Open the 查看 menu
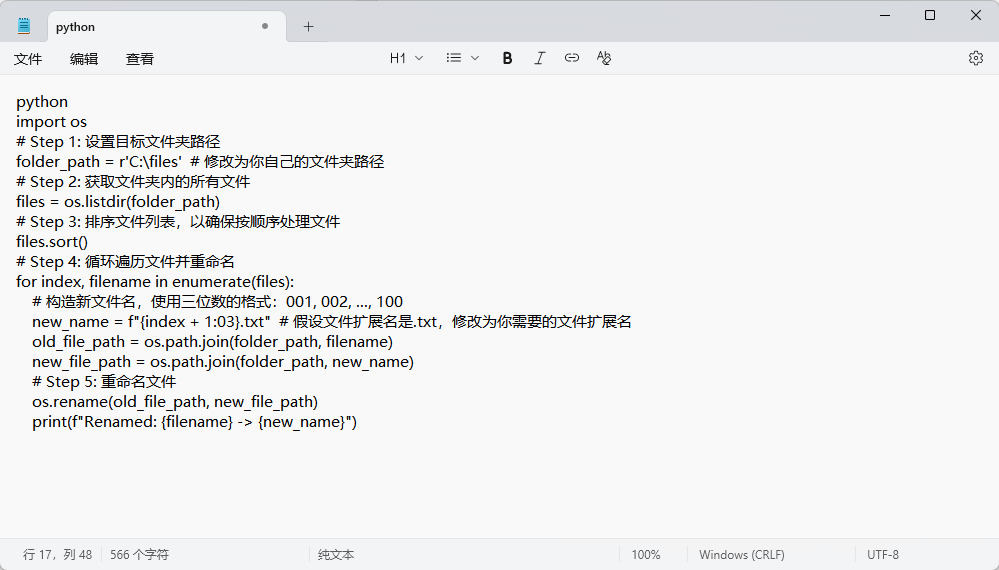Viewport: 999px width, 570px height. coord(140,59)
